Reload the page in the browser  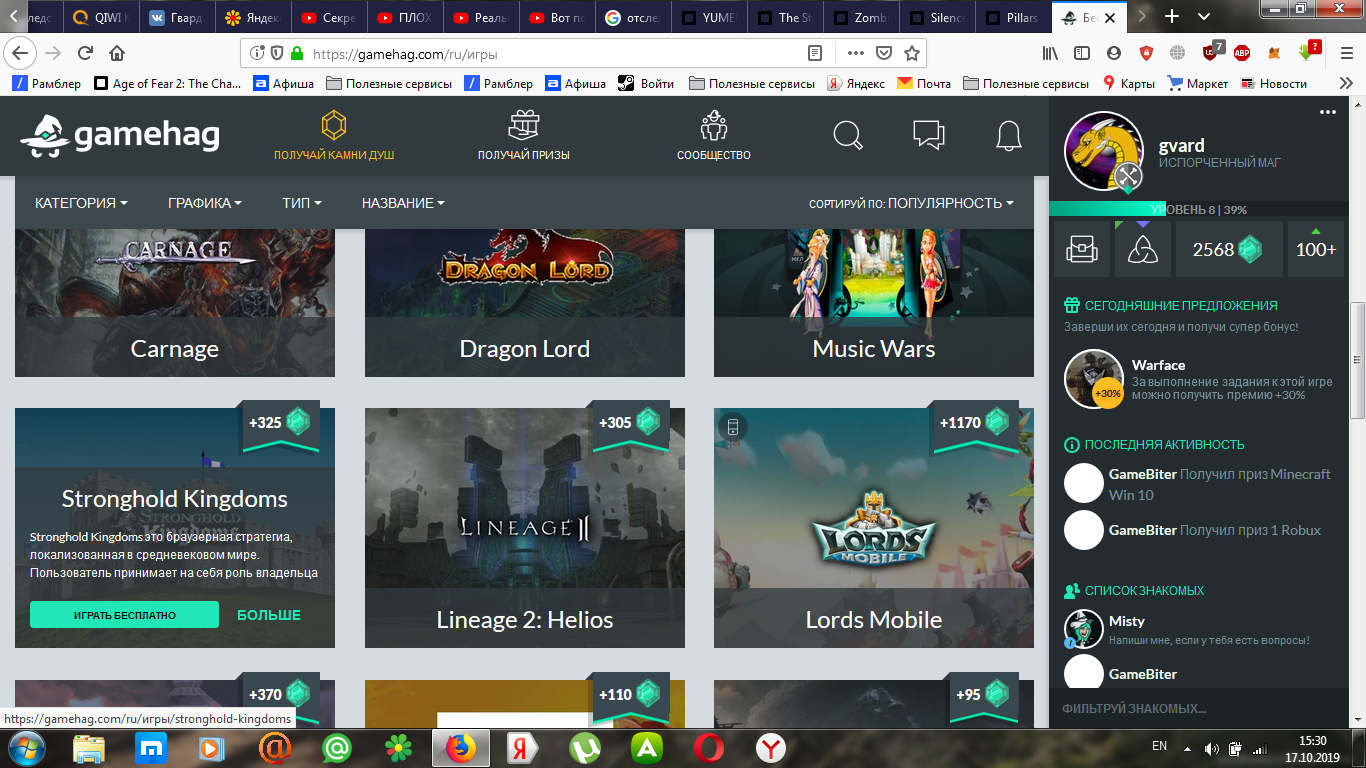click(x=85, y=53)
